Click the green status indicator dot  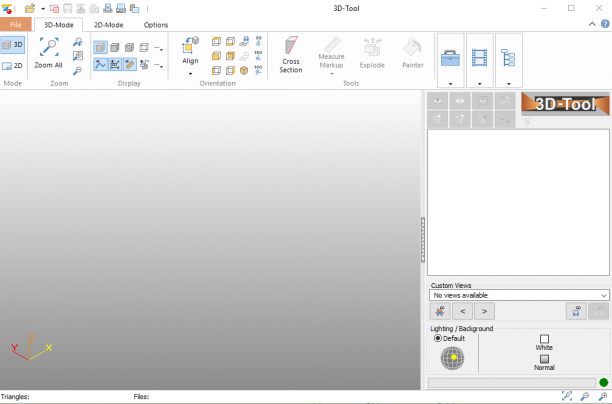pyautogui.click(x=603, y=383)
